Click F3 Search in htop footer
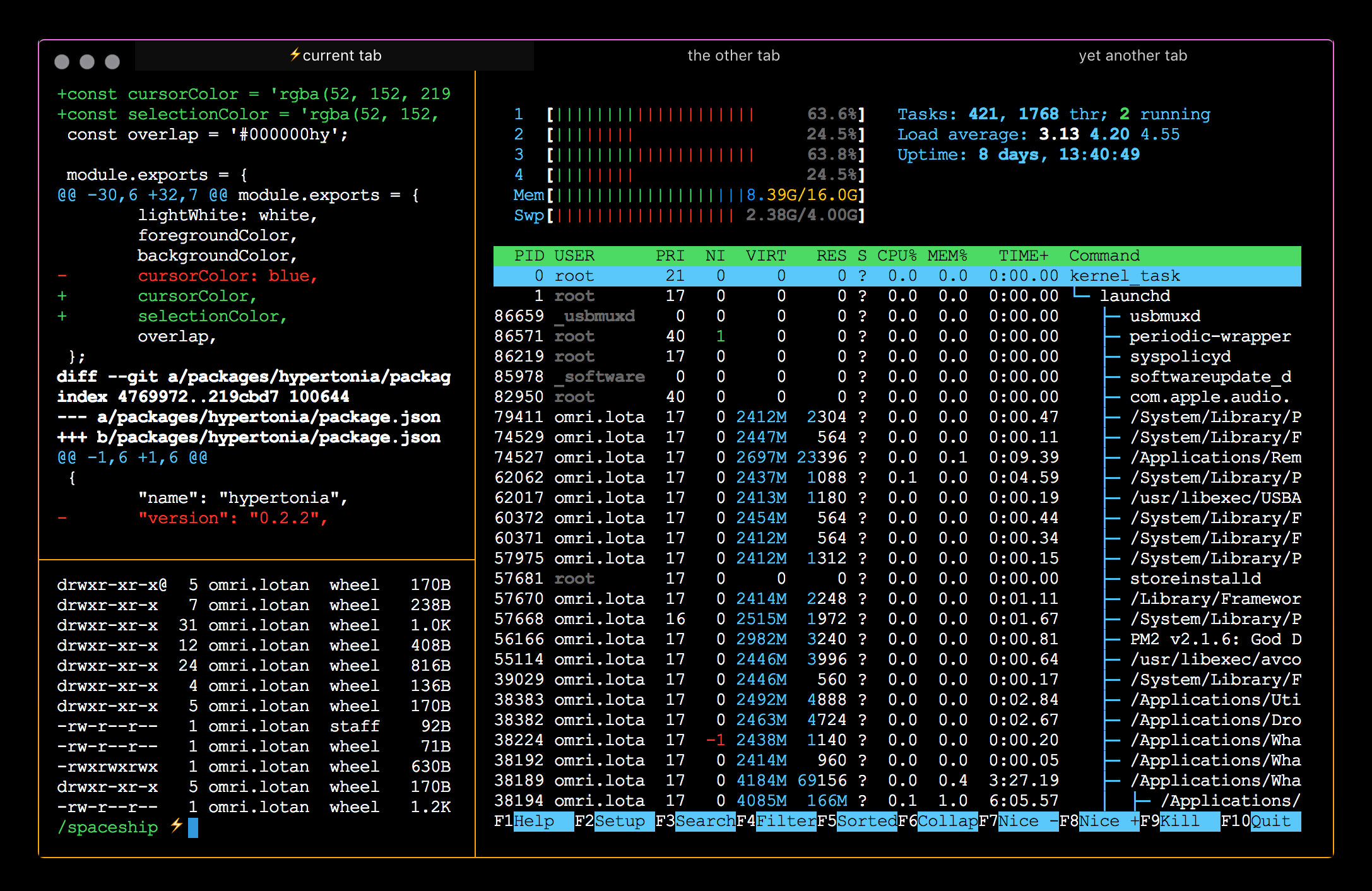Viewport: 1372px width, 891px height. (x=695, y=821)
